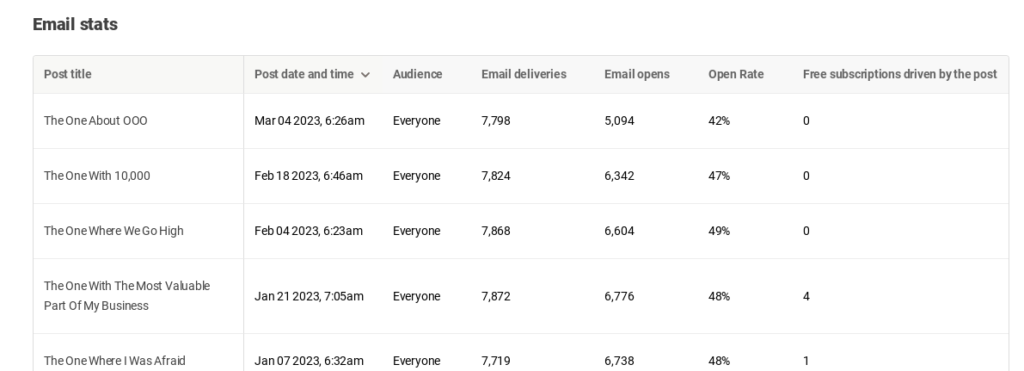Open post The One Where I Was Afraid
The width and height of the screenshot is (1024, 371).
pos(114,361)
